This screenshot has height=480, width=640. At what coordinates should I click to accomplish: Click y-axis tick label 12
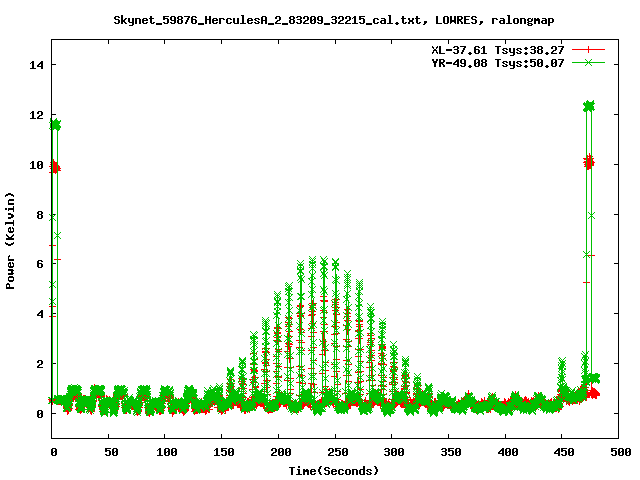[x=36, y=115]
